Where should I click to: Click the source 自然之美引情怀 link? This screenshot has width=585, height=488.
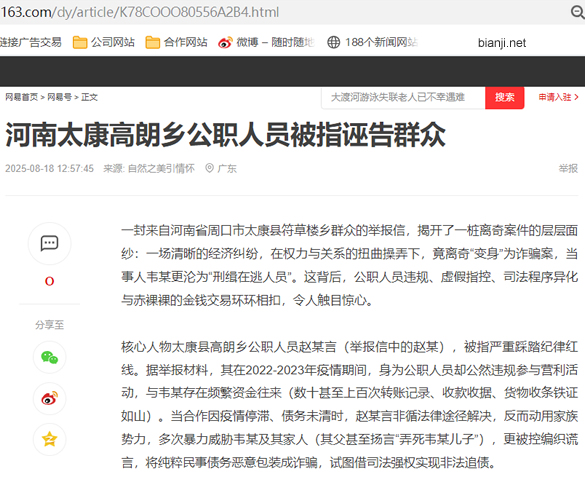pos(161,169)
